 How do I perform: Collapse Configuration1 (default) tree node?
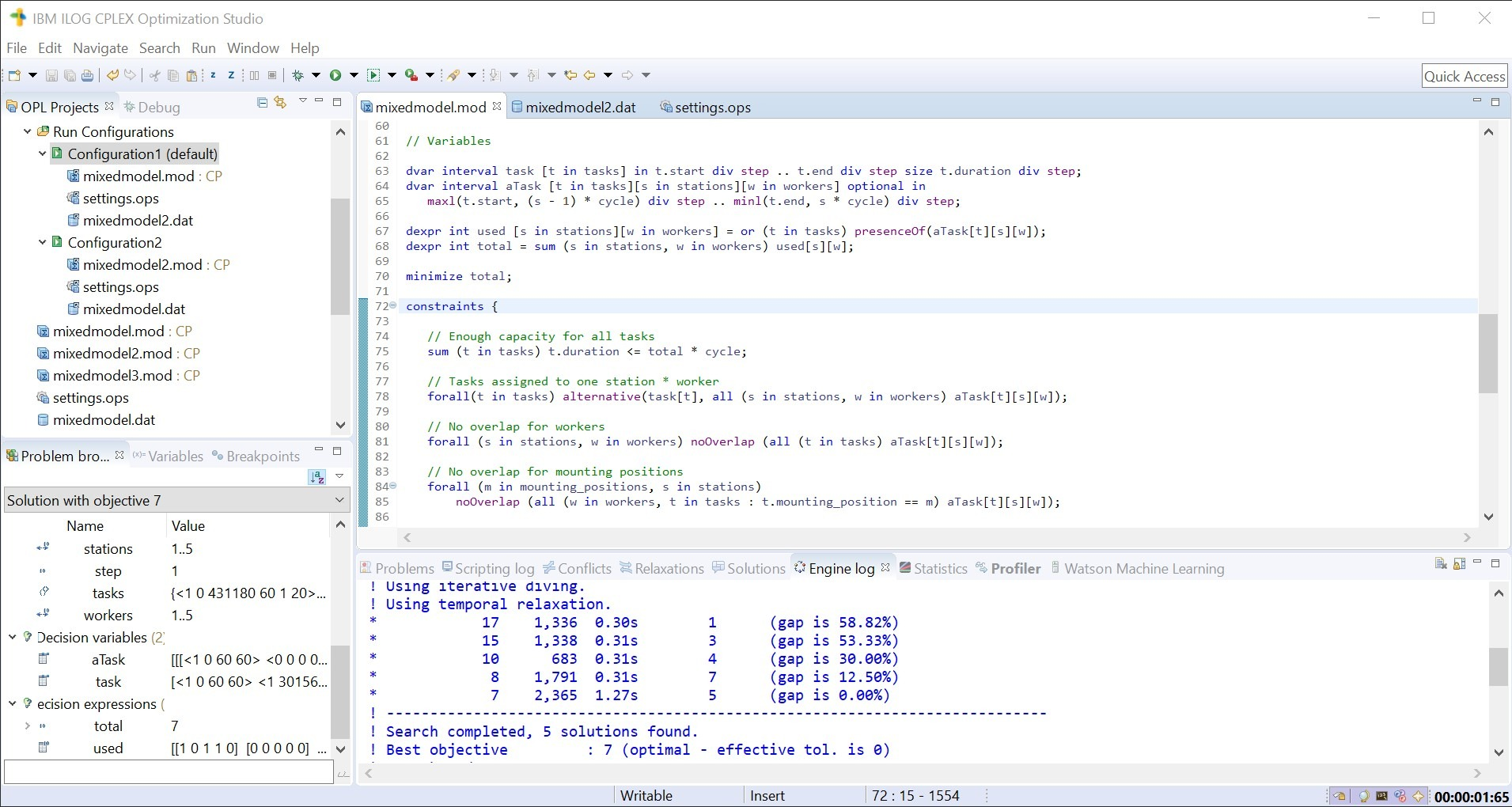(x=42, y=153)
